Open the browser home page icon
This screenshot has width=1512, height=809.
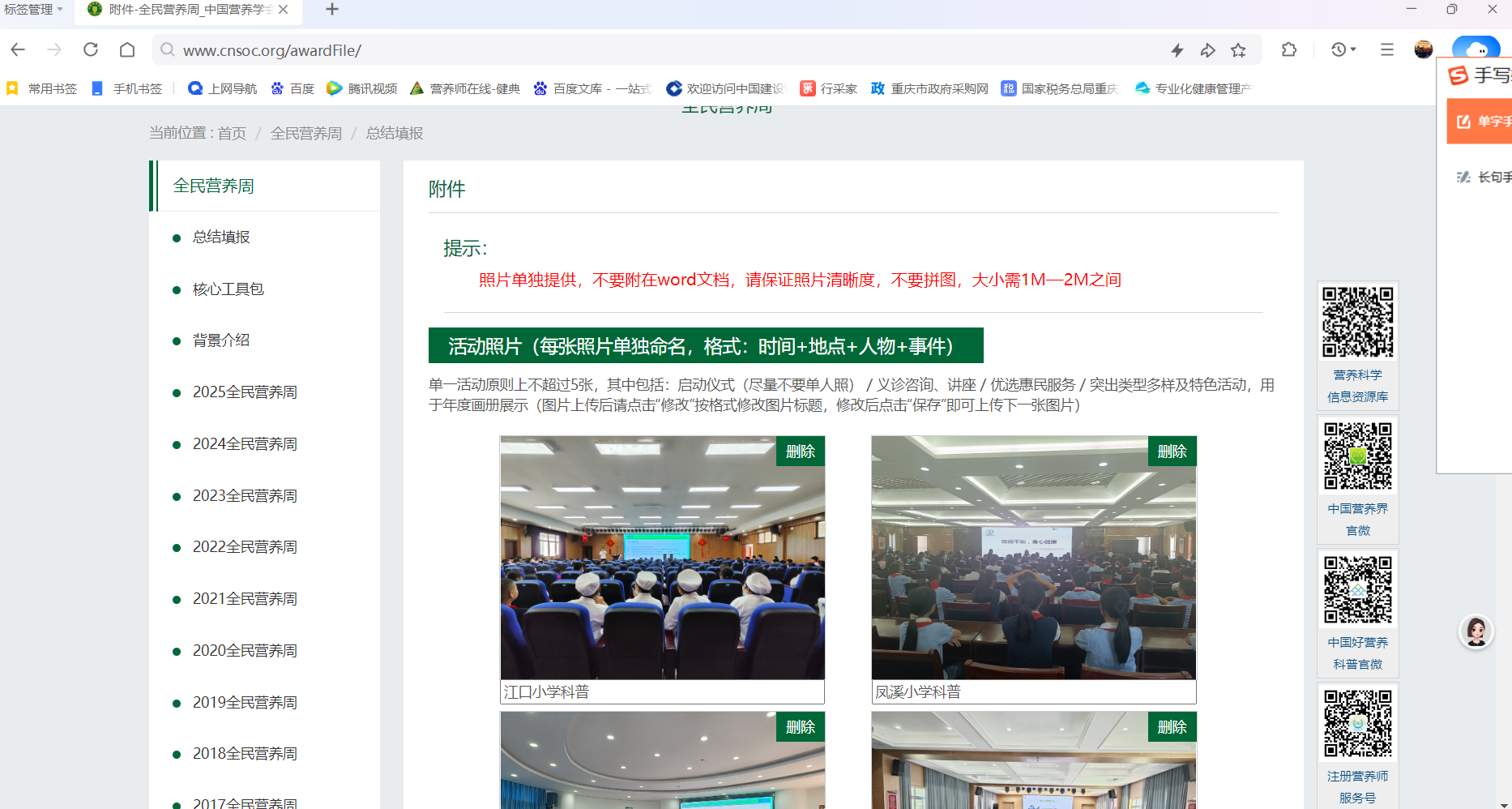click(127, 50)
